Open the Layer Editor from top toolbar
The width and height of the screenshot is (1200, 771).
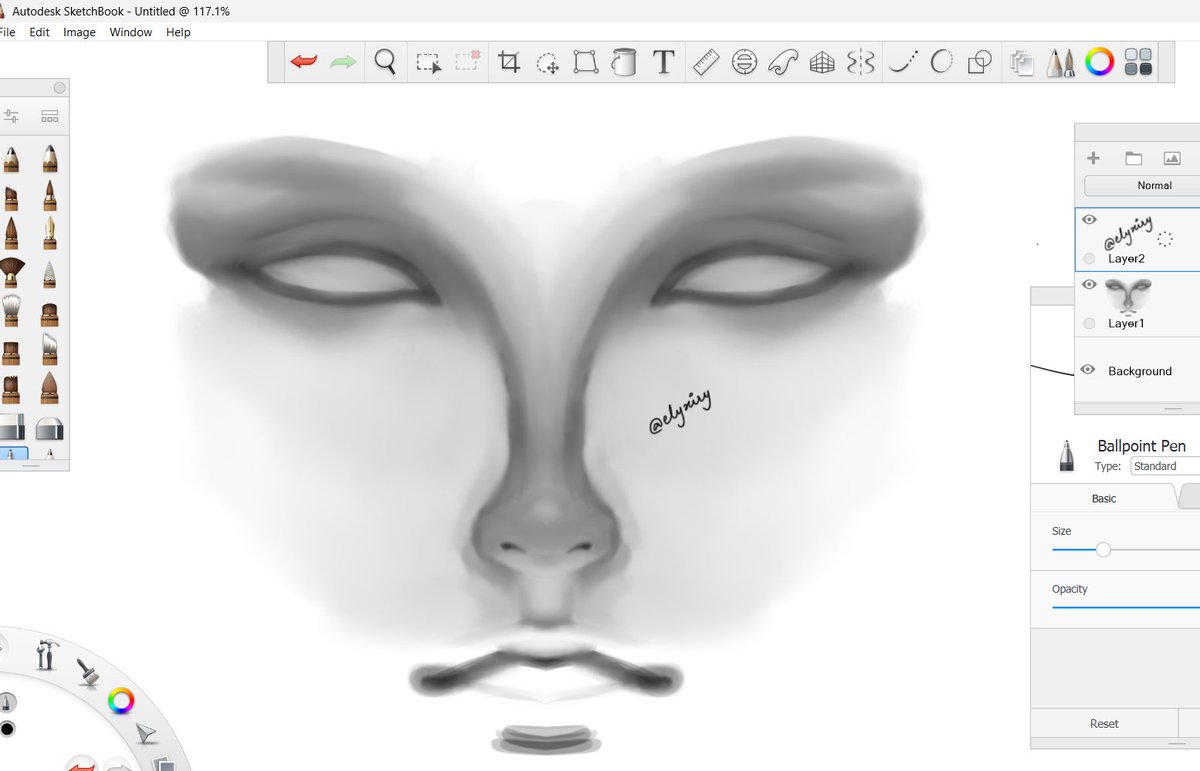[x=1021, y=63]
